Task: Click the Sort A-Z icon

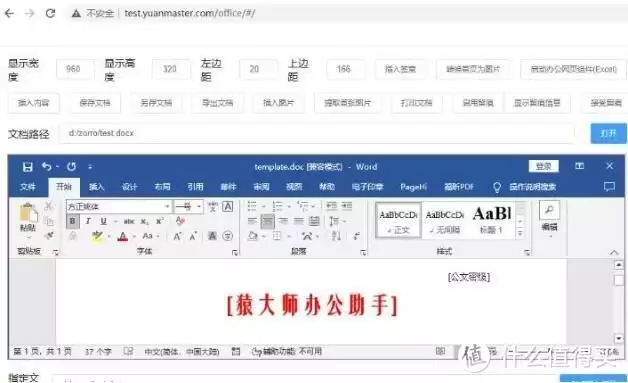Action: coord(336,236)
